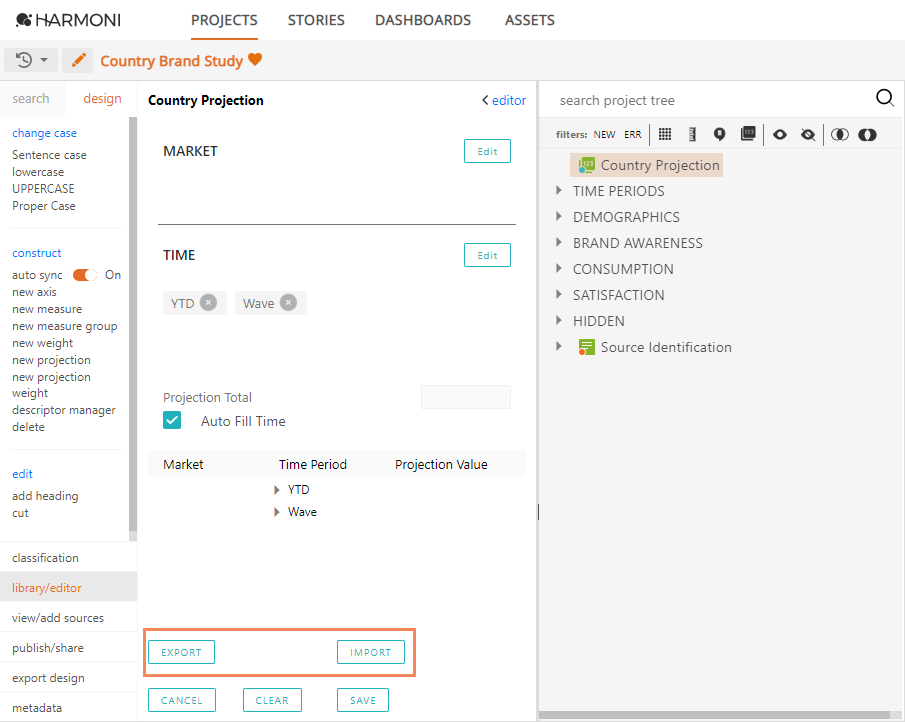Switch to the design tab
This screenshot has width=905, height=722.
[101, 98]
